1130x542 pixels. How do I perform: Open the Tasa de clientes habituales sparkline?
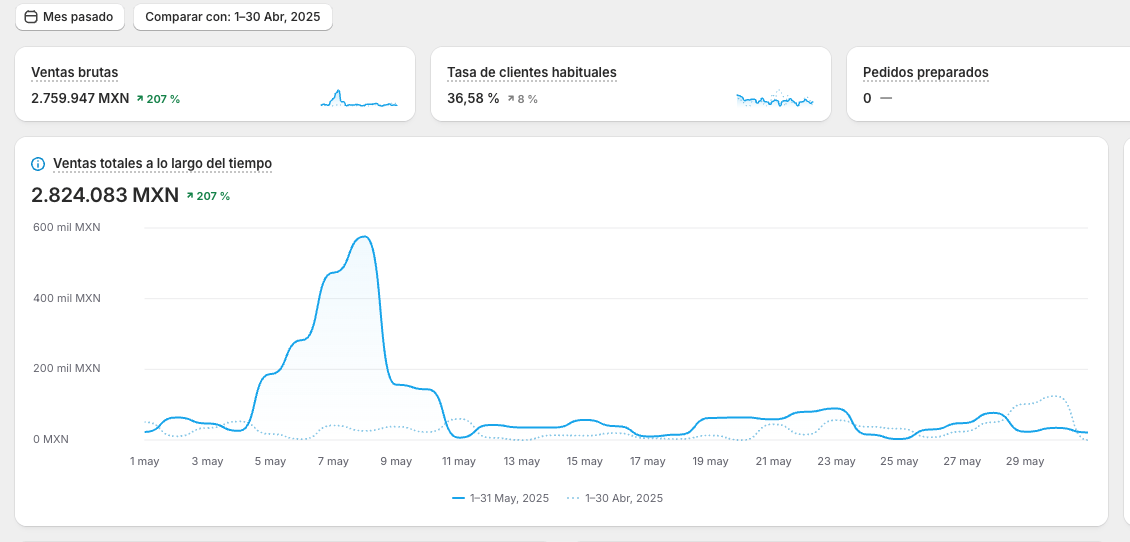[x=775, y=99]
